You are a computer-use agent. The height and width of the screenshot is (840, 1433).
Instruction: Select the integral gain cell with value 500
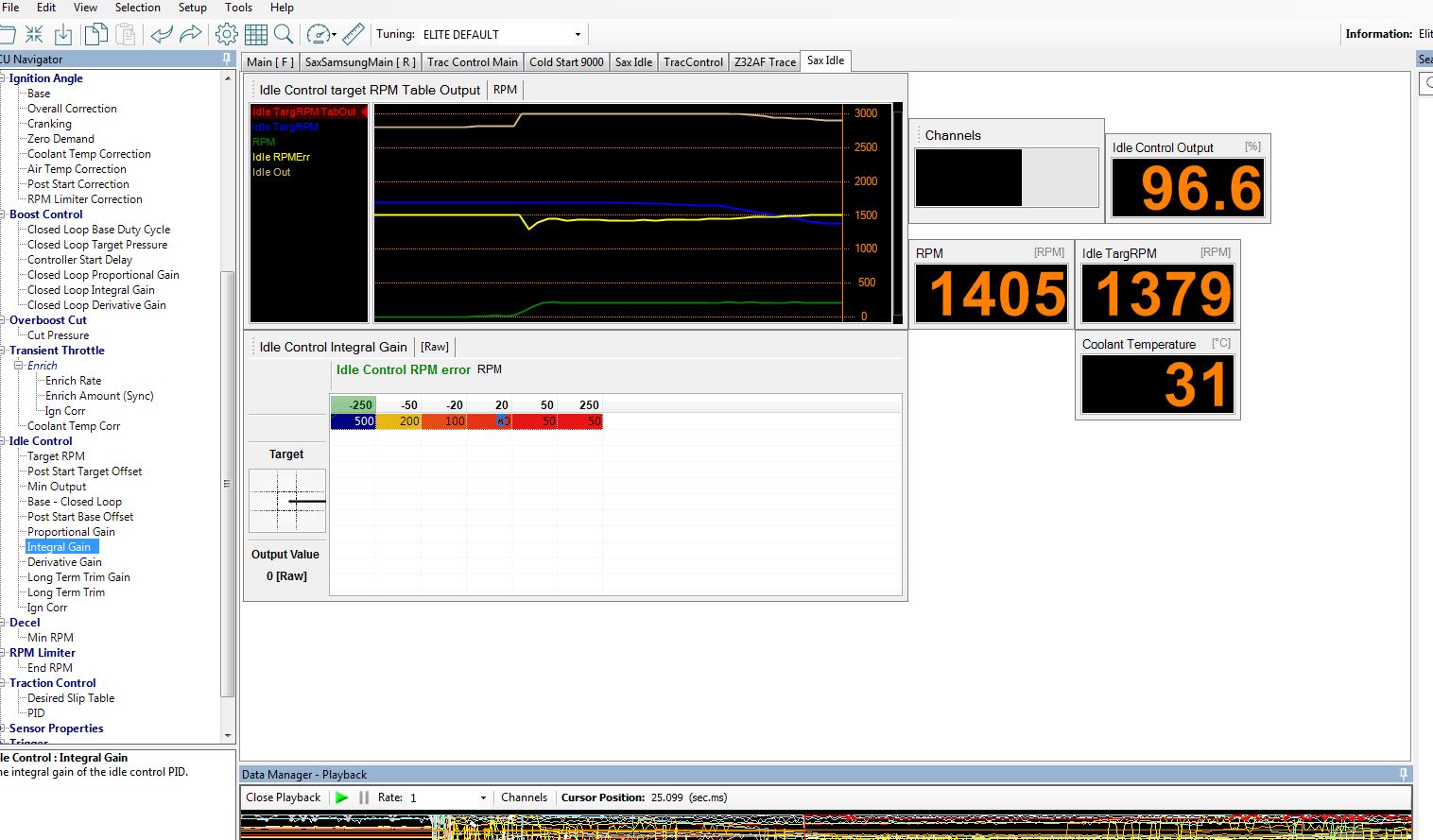tap(354, 421)
